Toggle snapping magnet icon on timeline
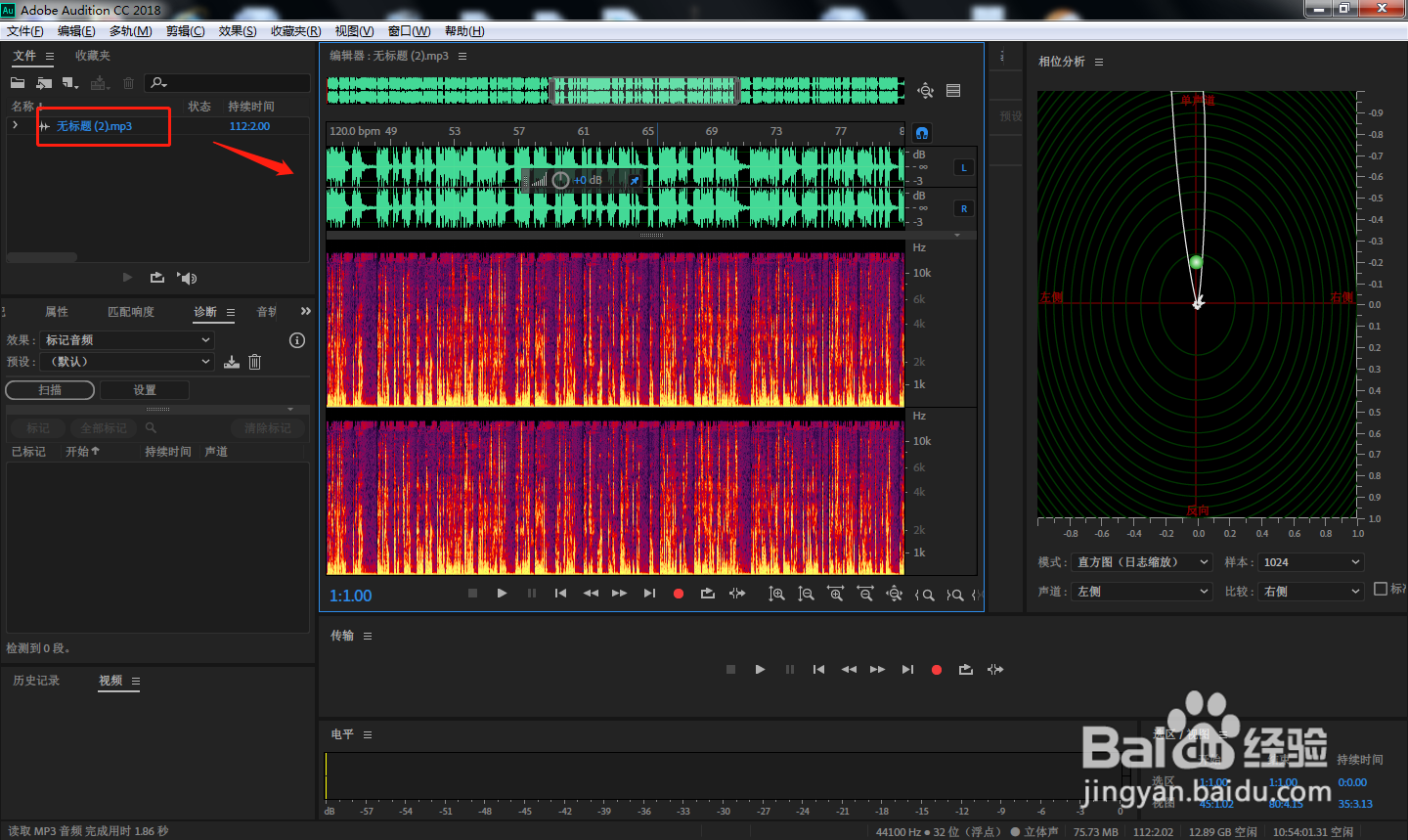The height and width of the screenshot is (840, 1408). tap(922, 132)
